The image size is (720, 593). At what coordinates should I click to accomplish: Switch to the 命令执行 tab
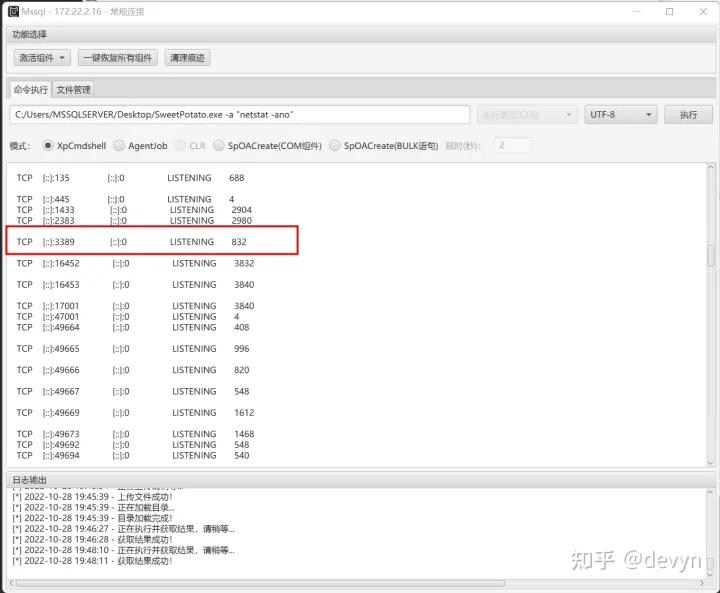(x=30, y=90)
